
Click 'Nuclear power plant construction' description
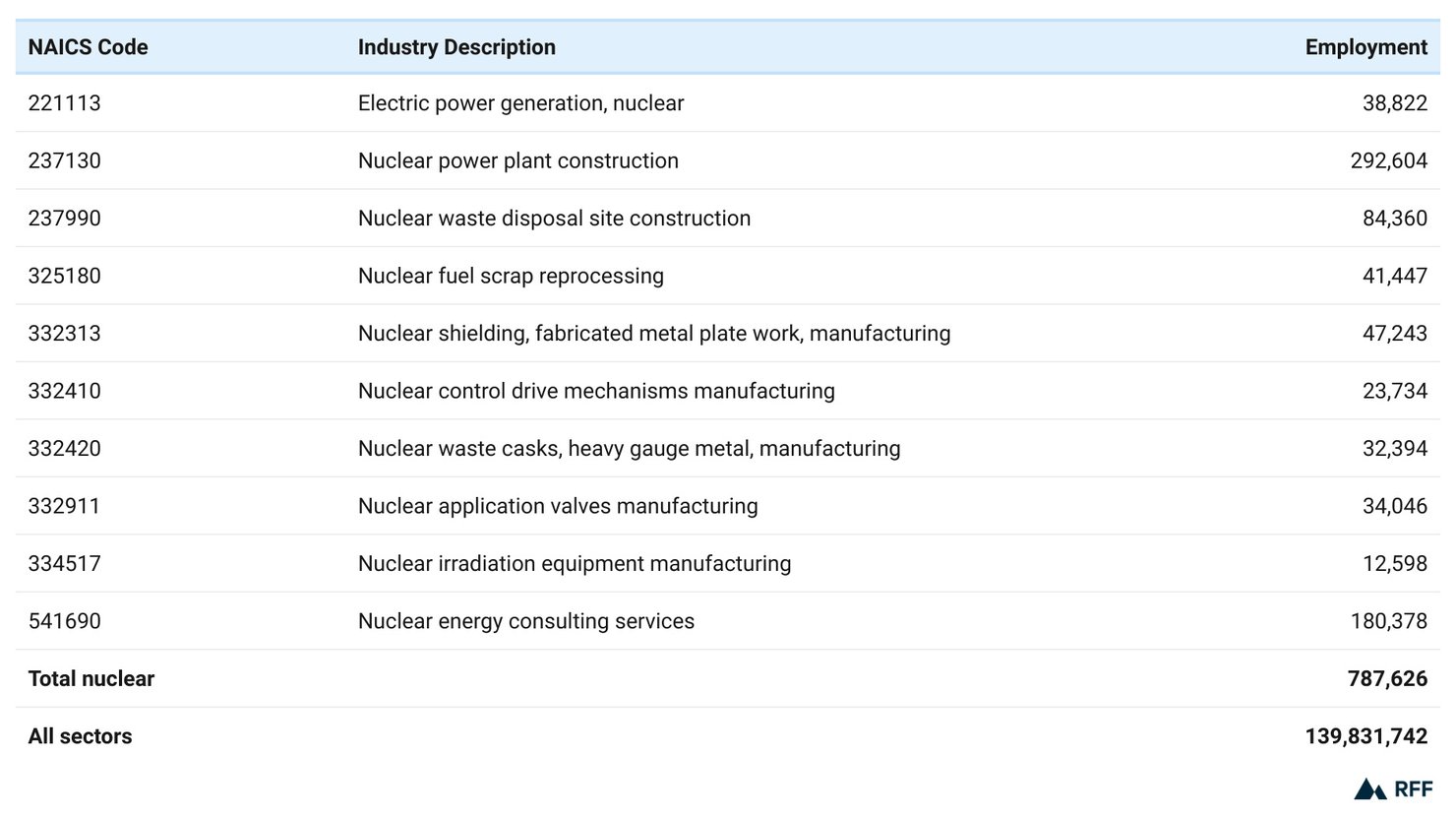click(x=517, y=160)
